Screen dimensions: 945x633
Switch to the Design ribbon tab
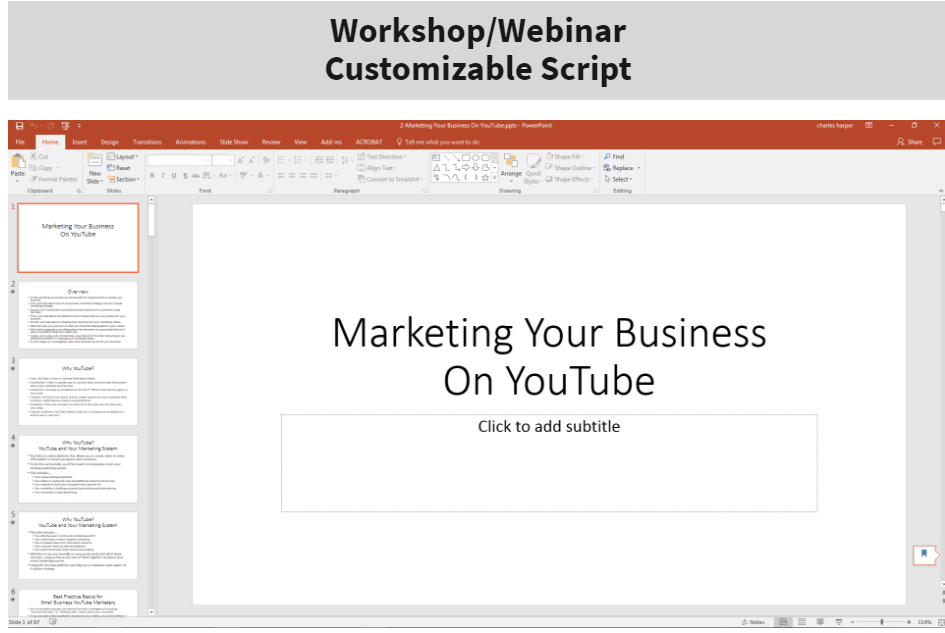point(110,142)
